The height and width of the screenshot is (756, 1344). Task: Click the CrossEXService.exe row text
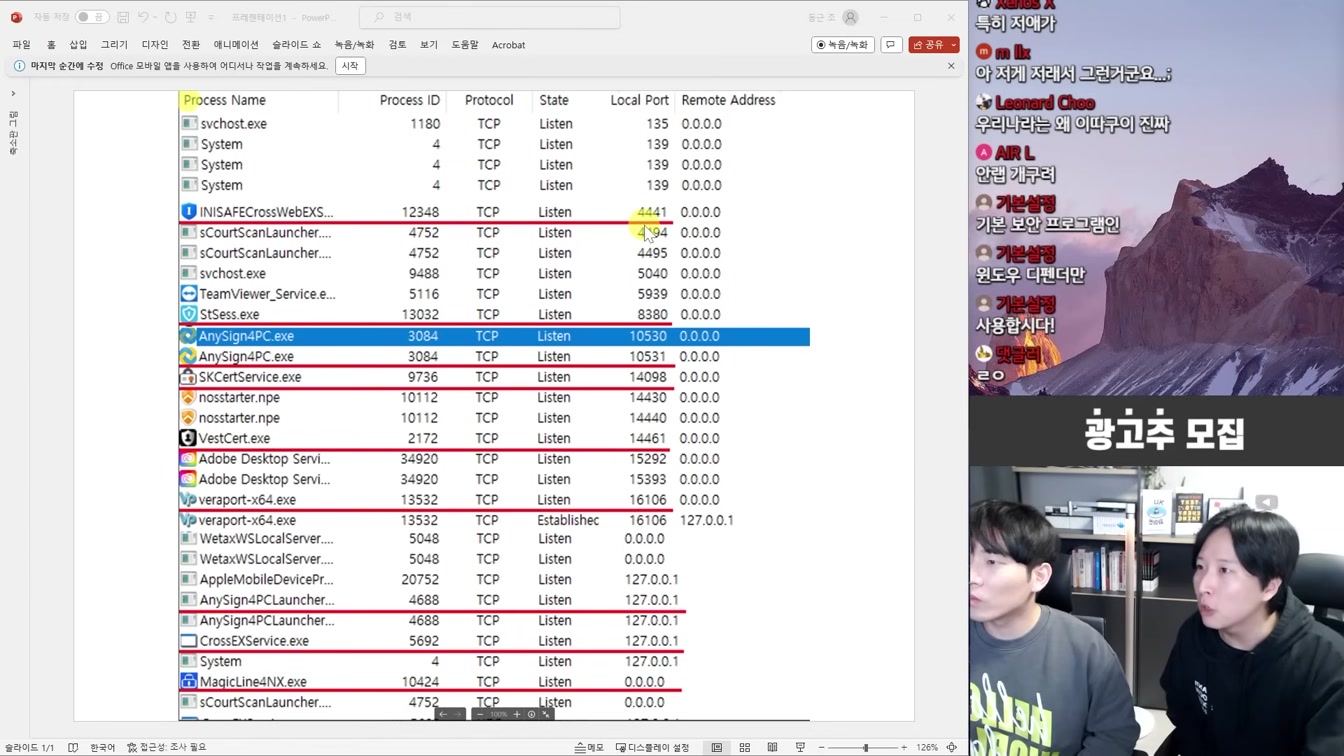(x=254, y=641)
